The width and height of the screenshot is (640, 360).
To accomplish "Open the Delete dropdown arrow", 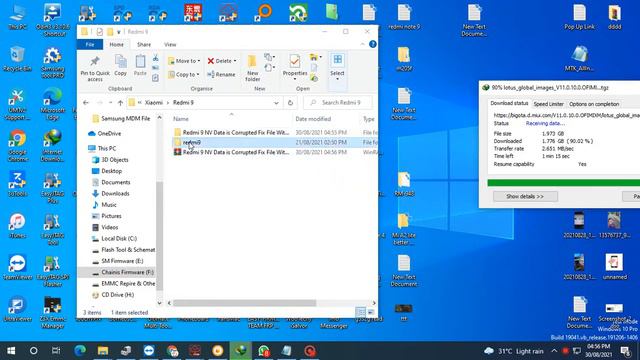I will point(235,61).
